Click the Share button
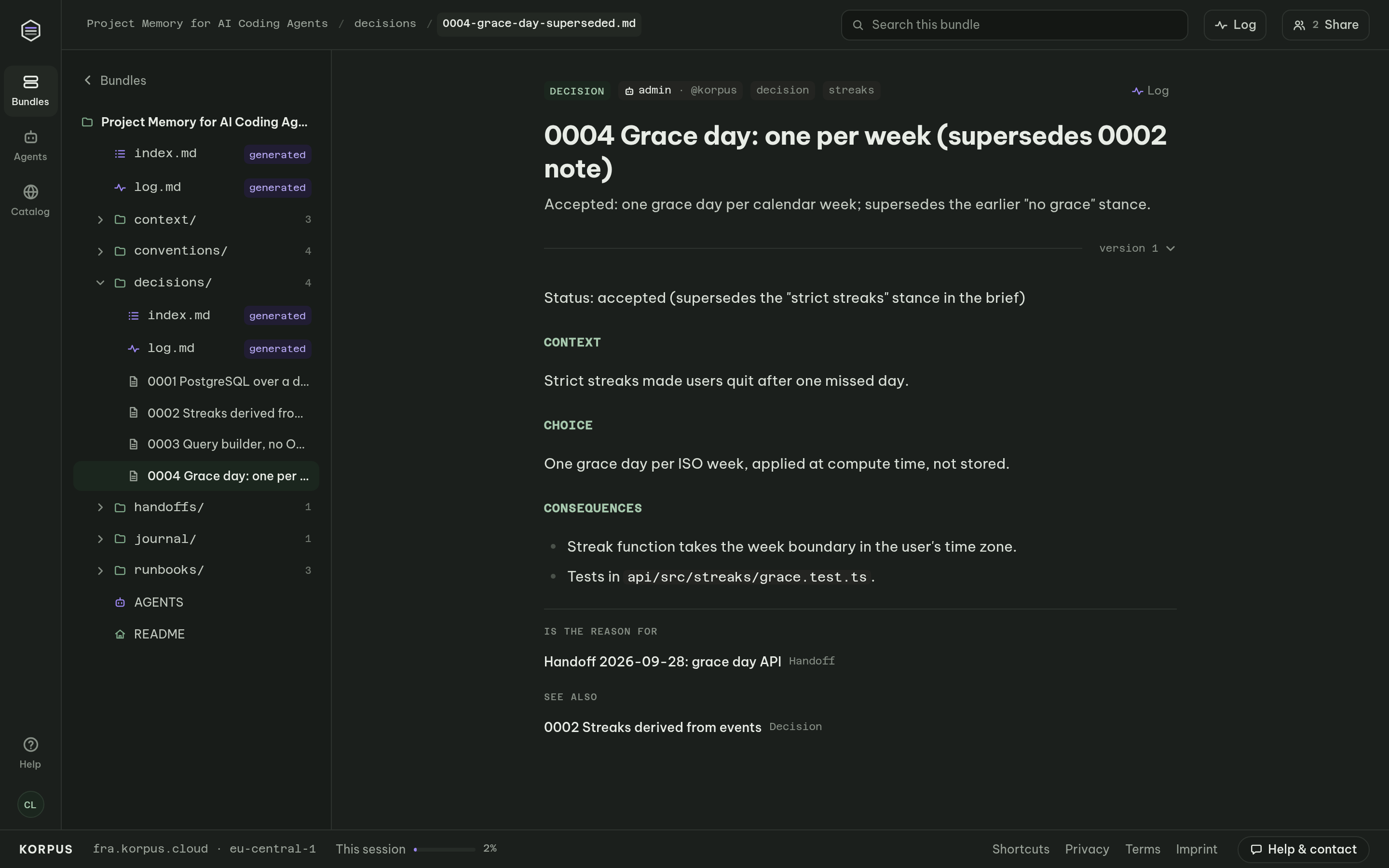Screen dimensions: 1389x868 coord(1325,25)
